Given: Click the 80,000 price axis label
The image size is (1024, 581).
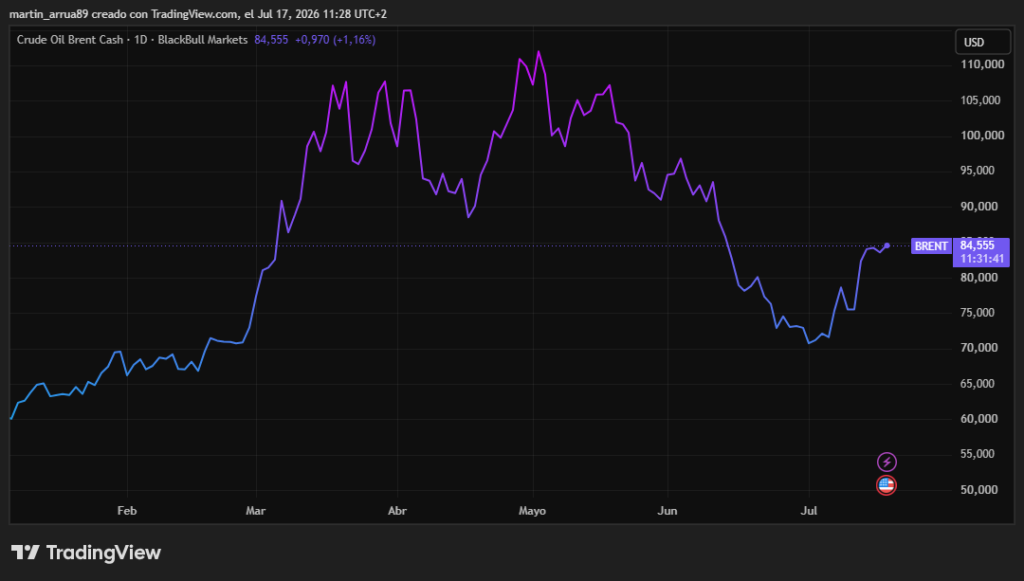Looking at the screenshot, I should (979, 277).
